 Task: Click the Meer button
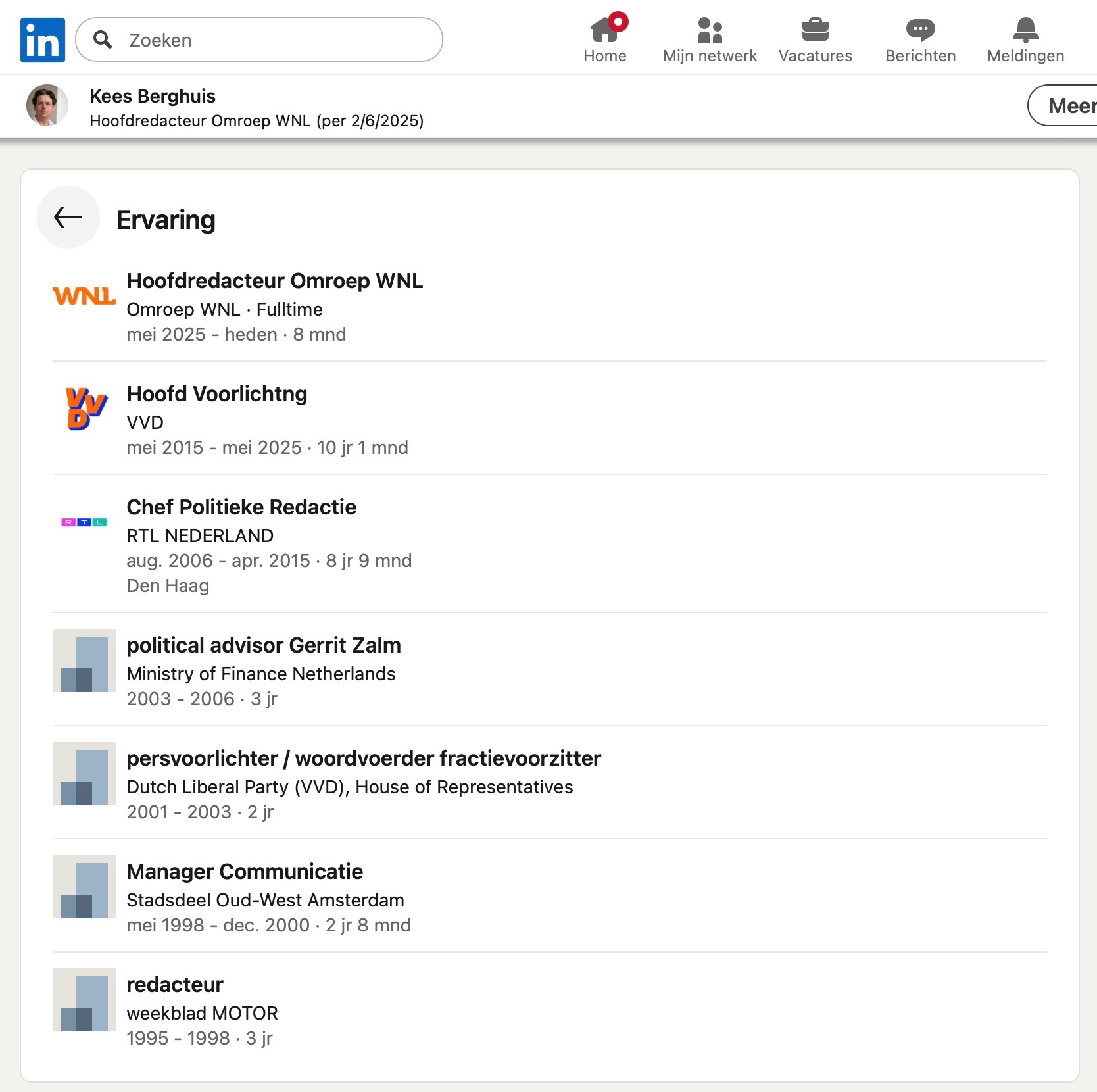coord(1062,105)
